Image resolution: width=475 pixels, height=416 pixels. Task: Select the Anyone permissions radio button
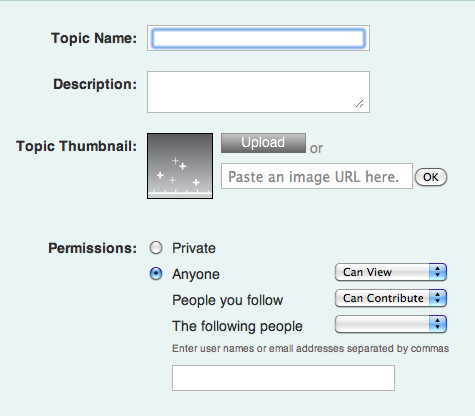tap(156, 274)
